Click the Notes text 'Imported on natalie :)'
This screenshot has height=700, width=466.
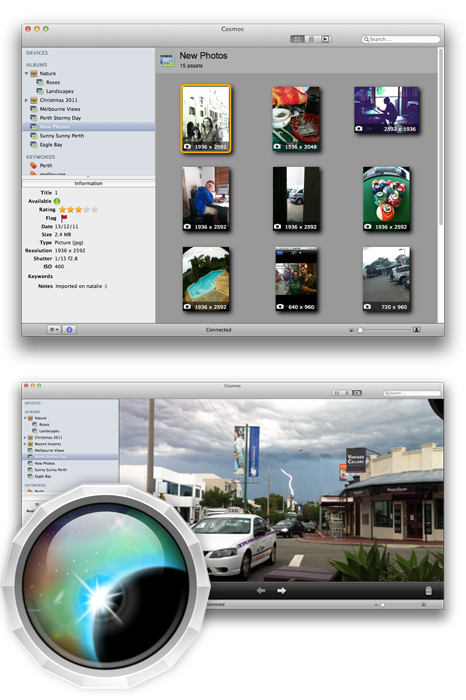(81, 286)
